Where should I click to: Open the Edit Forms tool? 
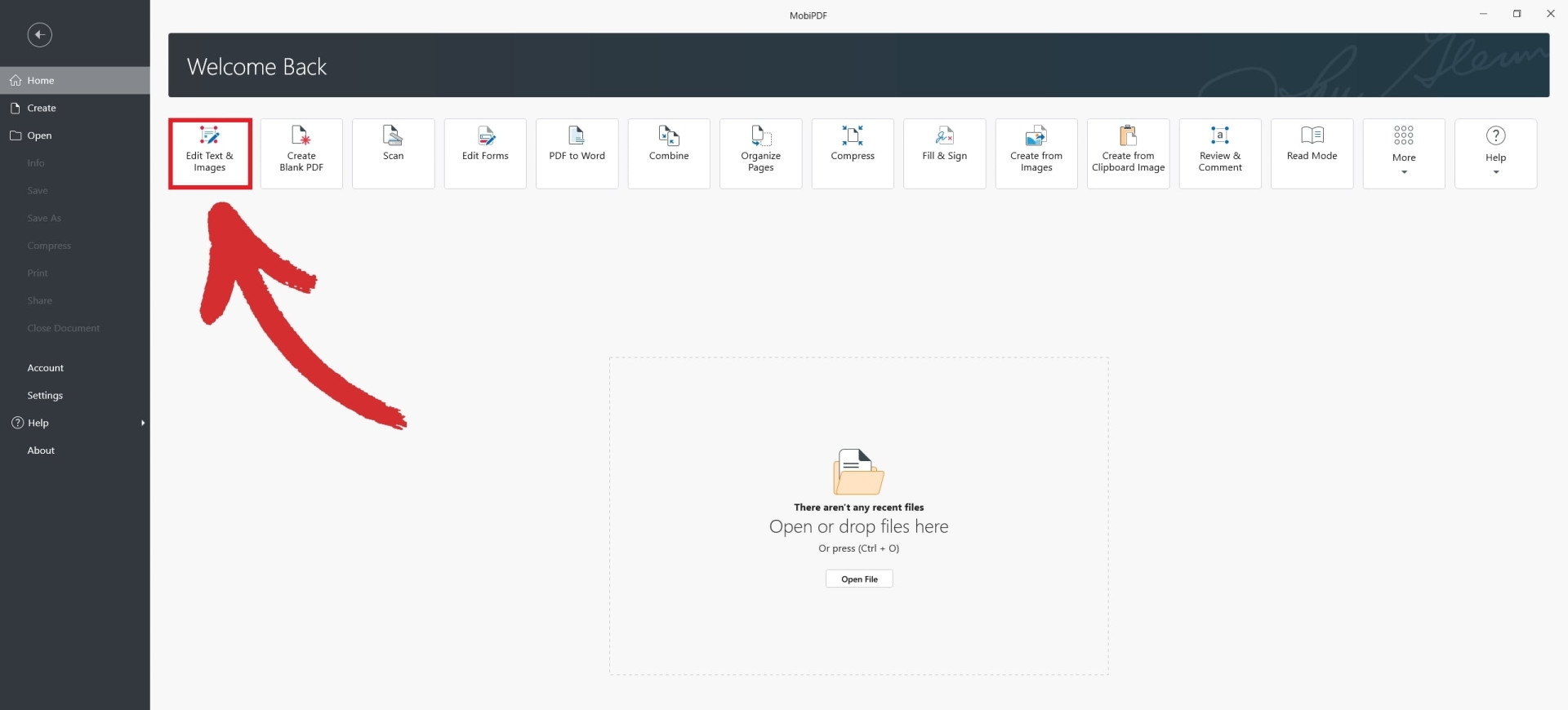click(x=485, y=153)
